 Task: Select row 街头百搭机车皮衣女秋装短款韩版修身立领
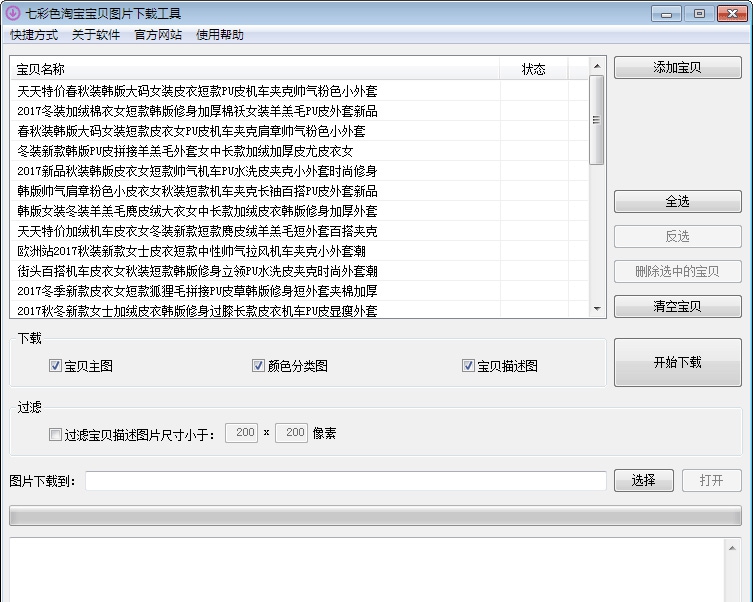[x=300, y=271]
